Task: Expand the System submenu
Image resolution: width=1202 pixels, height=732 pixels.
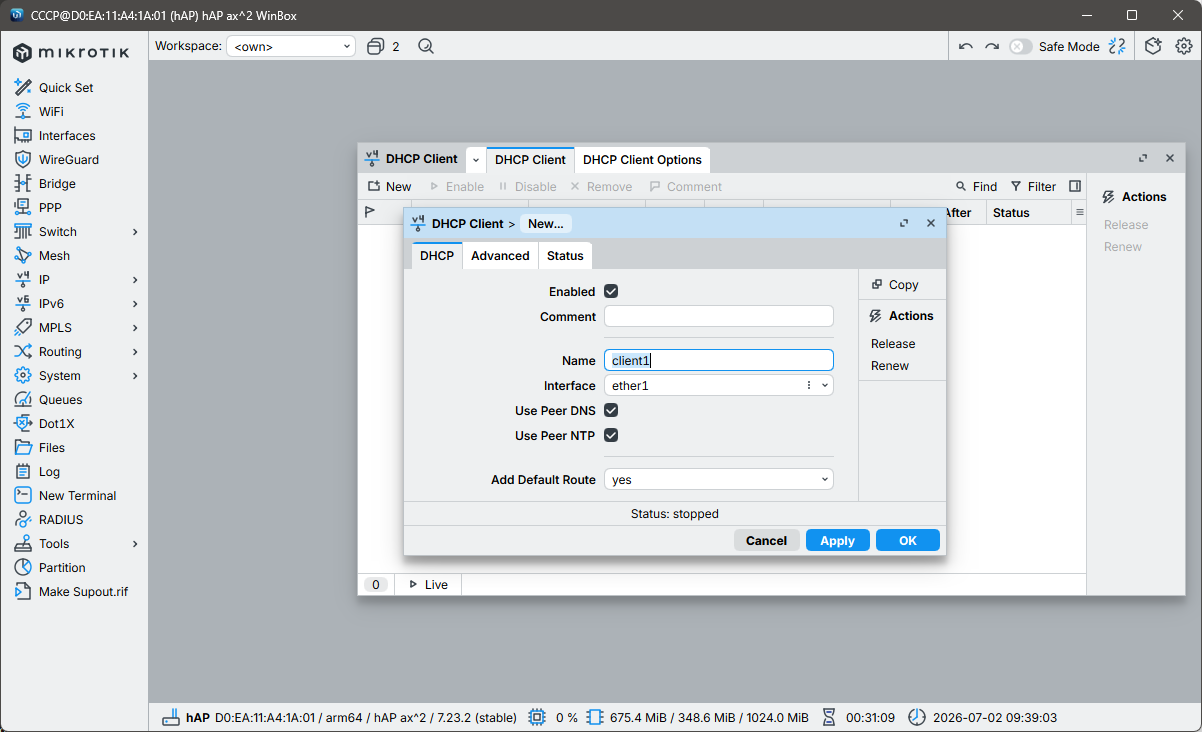Action: point(135,375)
